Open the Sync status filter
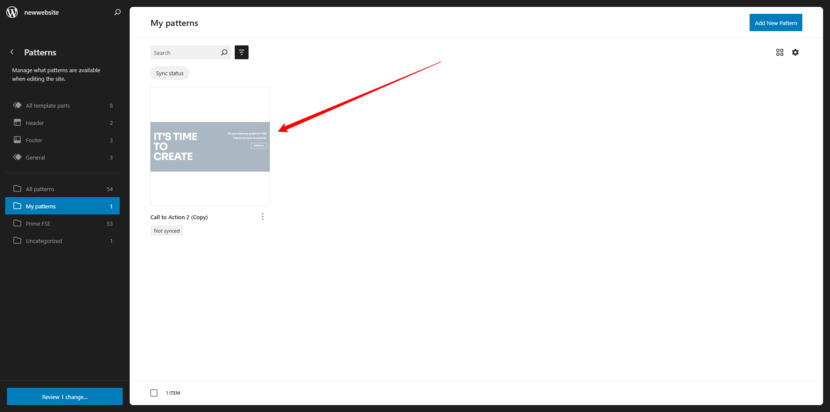 (169, 73)
